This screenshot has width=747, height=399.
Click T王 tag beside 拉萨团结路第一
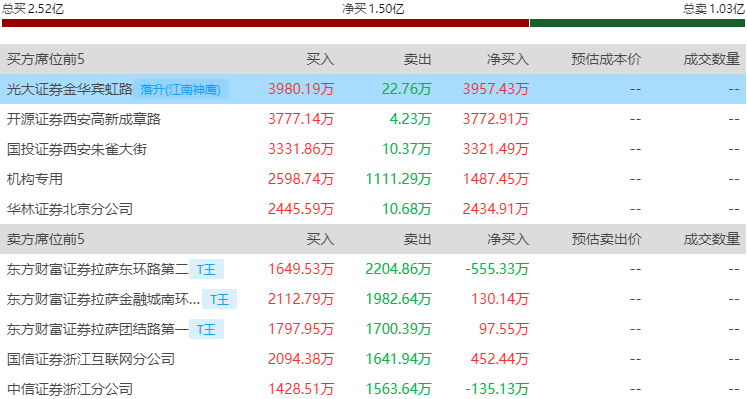point(206,329)
